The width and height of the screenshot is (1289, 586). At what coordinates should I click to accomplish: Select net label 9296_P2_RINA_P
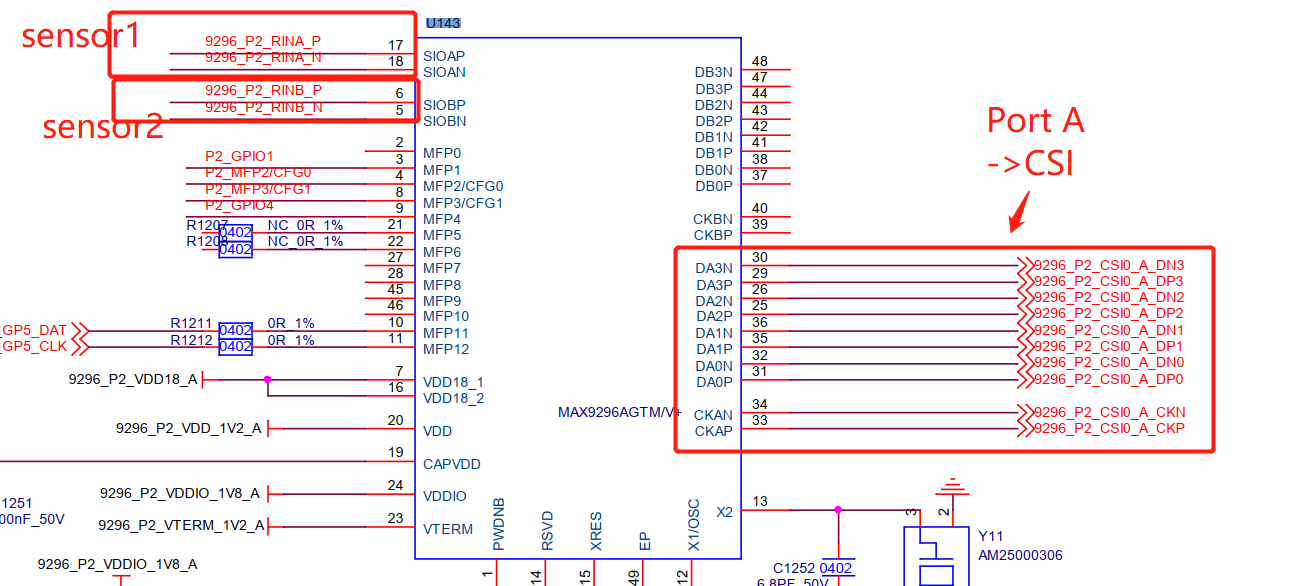(x=263, y=41)
